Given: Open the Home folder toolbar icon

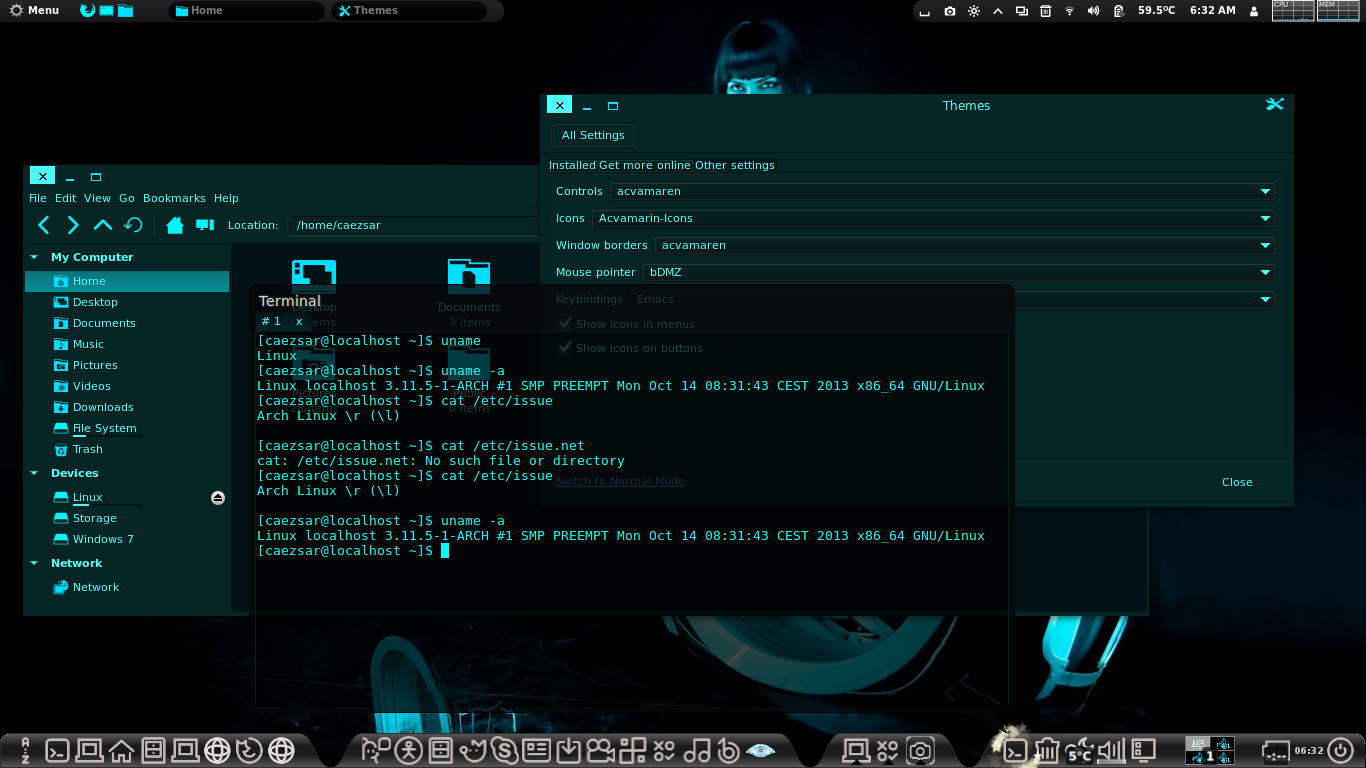Looking at the screenshot, I should (175, 225).
